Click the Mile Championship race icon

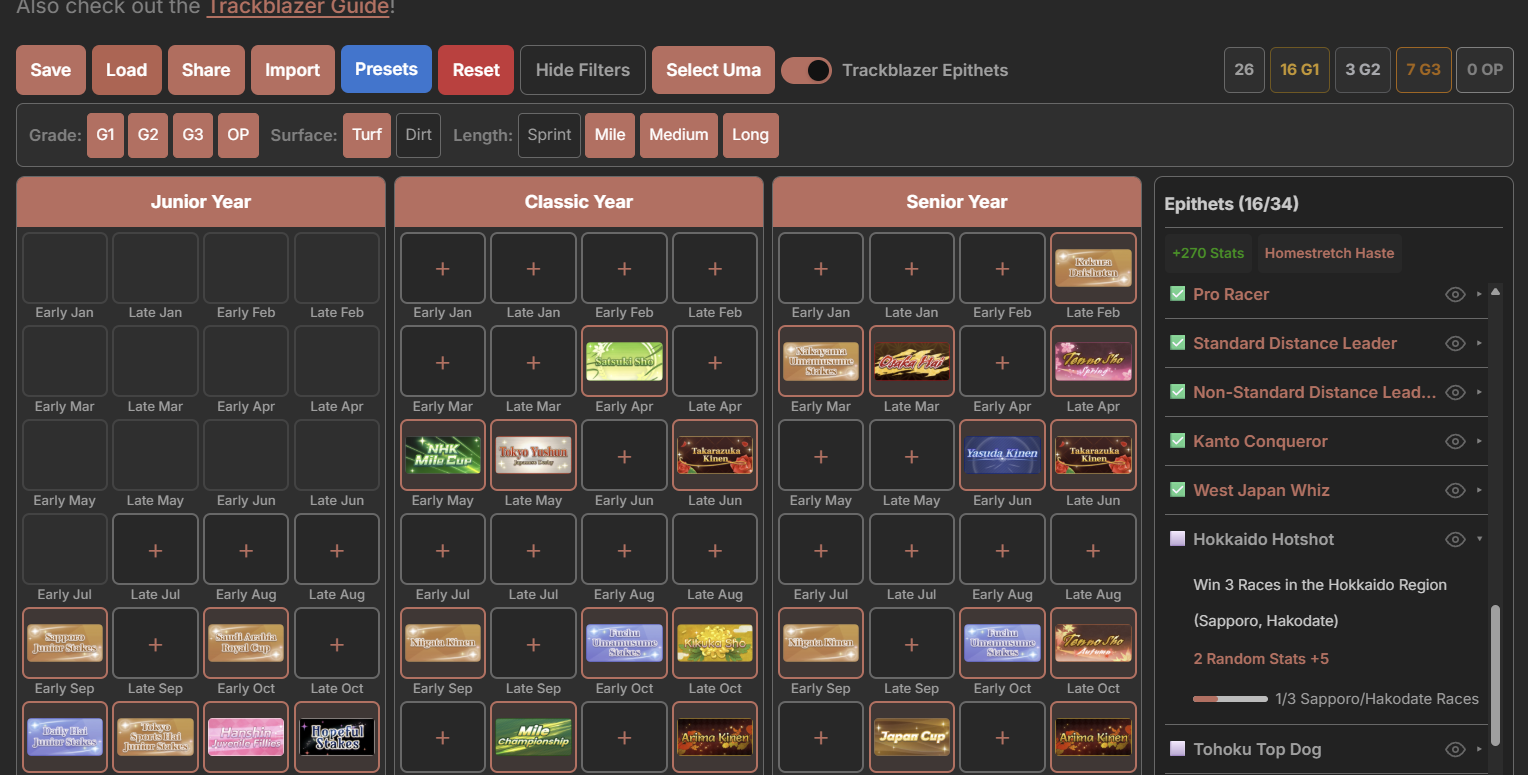click(533, 737)
